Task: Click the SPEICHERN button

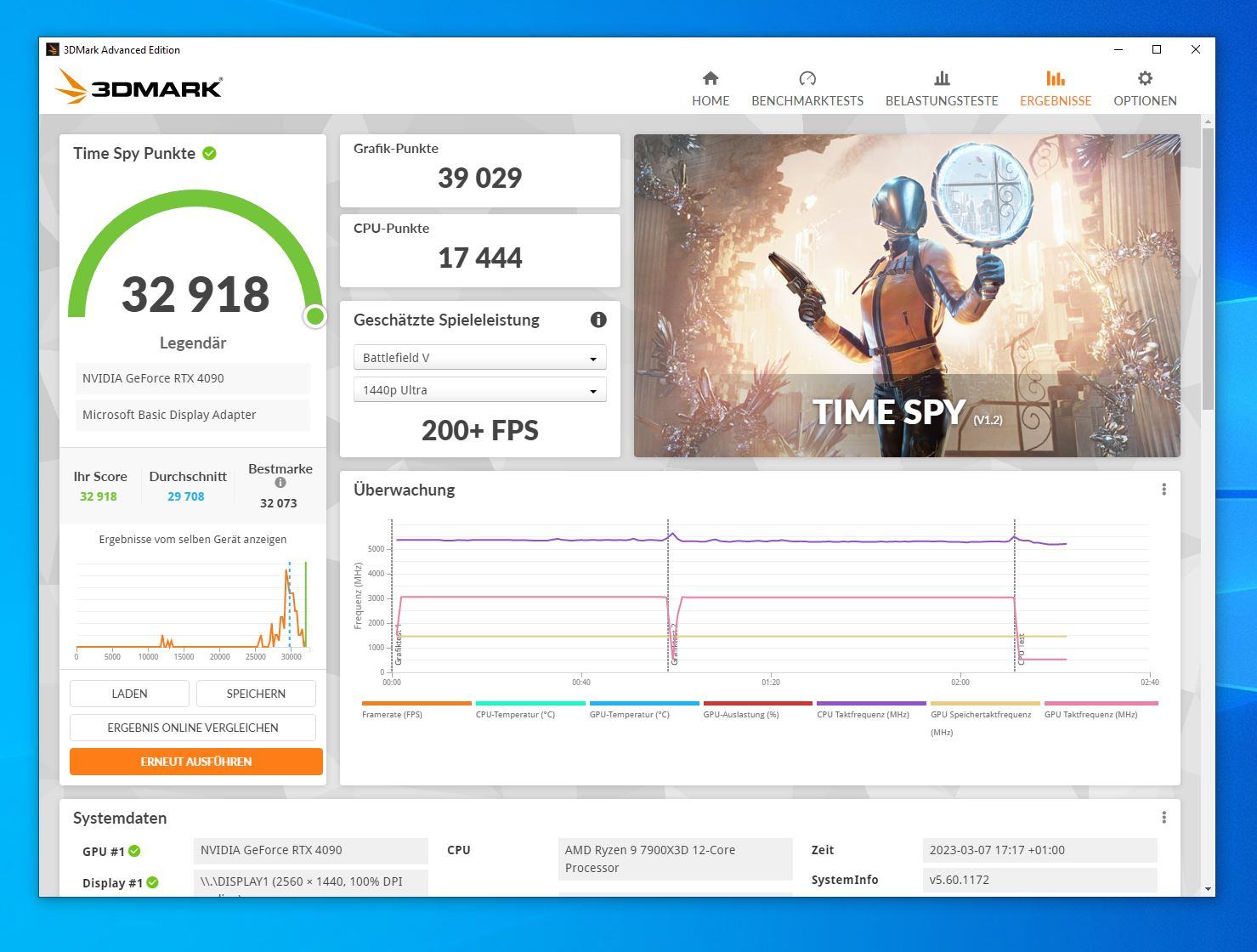Action: [256, 694]
